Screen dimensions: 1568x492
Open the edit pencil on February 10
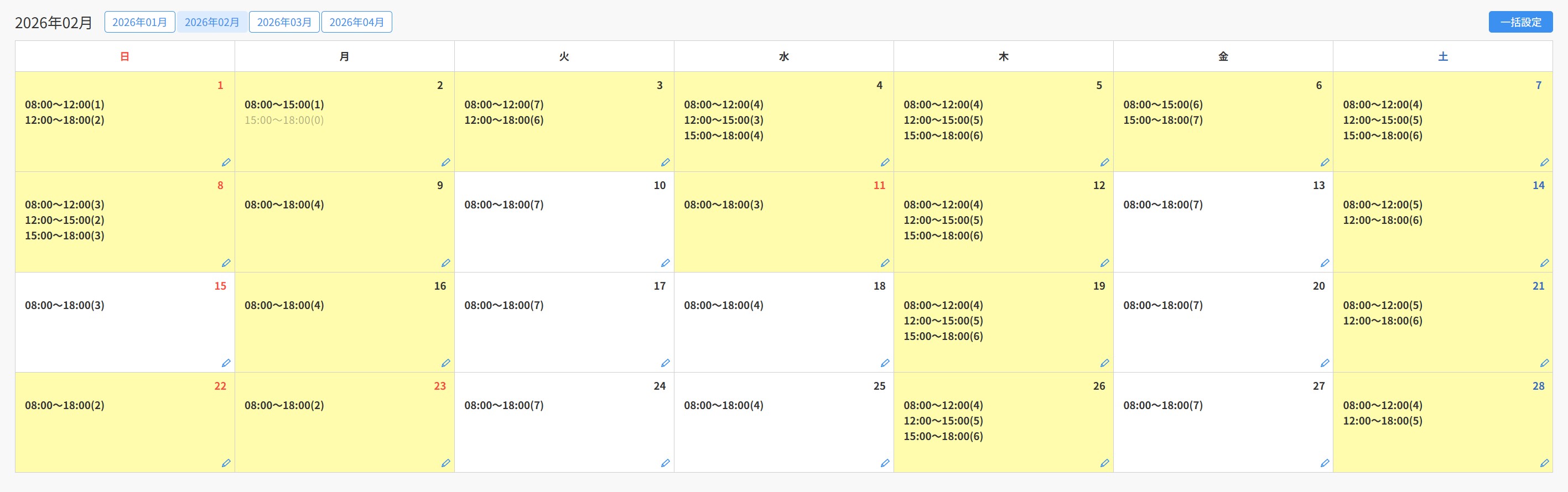tap(665, 263)
